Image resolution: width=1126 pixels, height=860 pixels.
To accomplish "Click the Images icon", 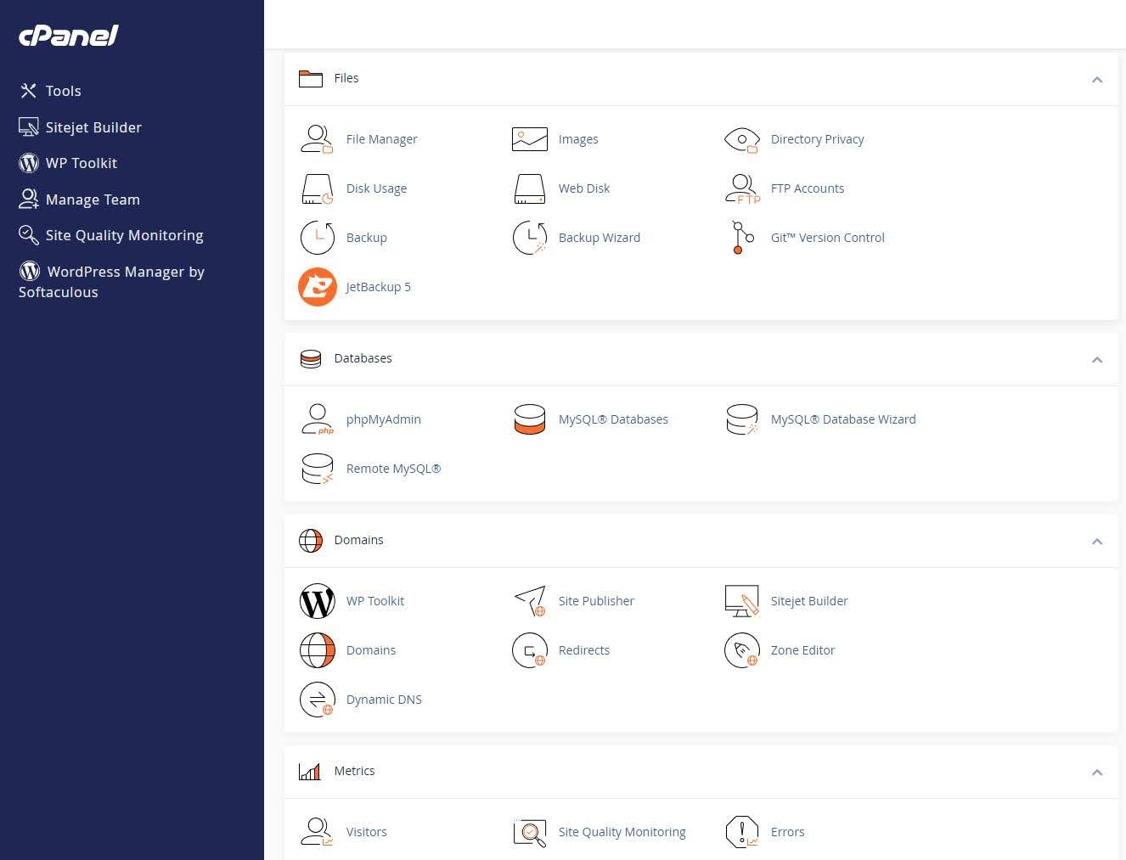I will [529, 139].
